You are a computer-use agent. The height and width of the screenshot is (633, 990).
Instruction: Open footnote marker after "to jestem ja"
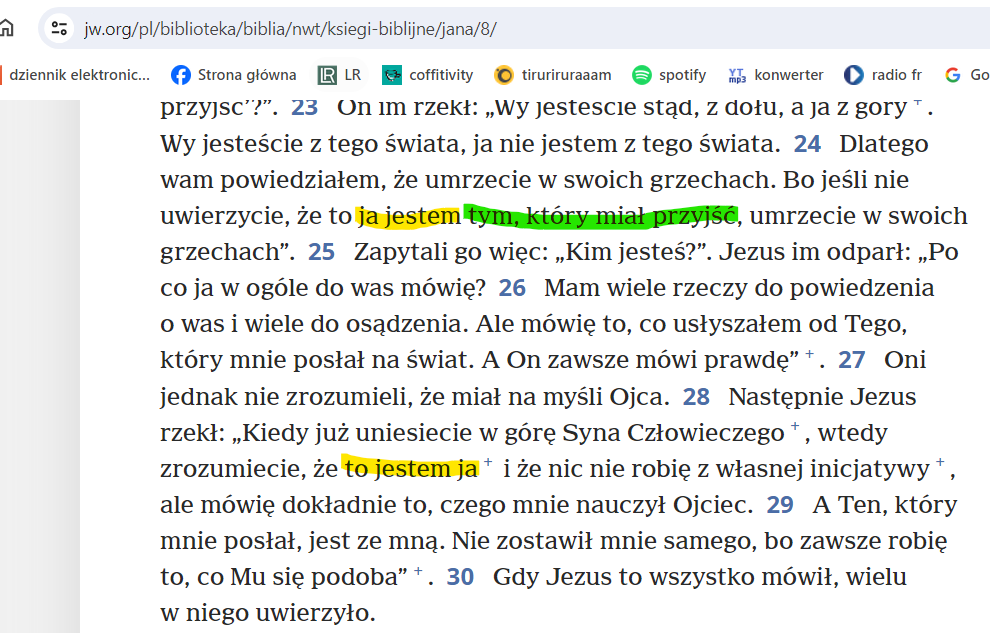(488, 463)
